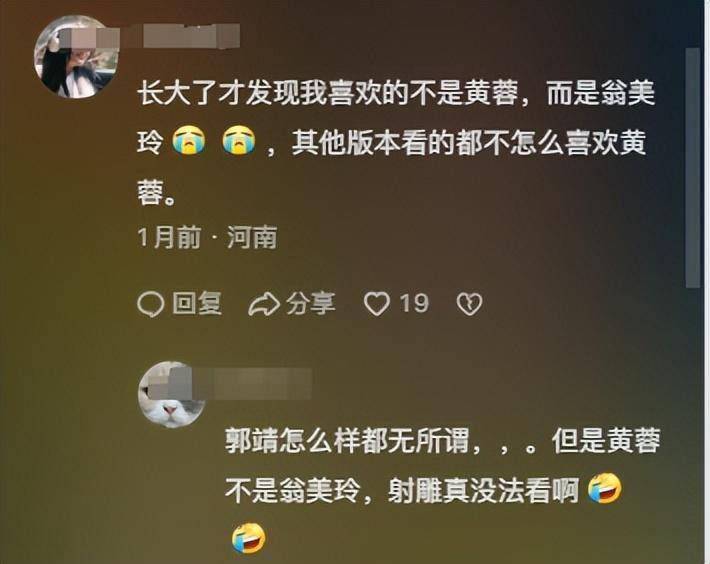Viewport: 710px width, 564px height.
Task: Like the comment with the heart icon
Action: pos(377,304)
